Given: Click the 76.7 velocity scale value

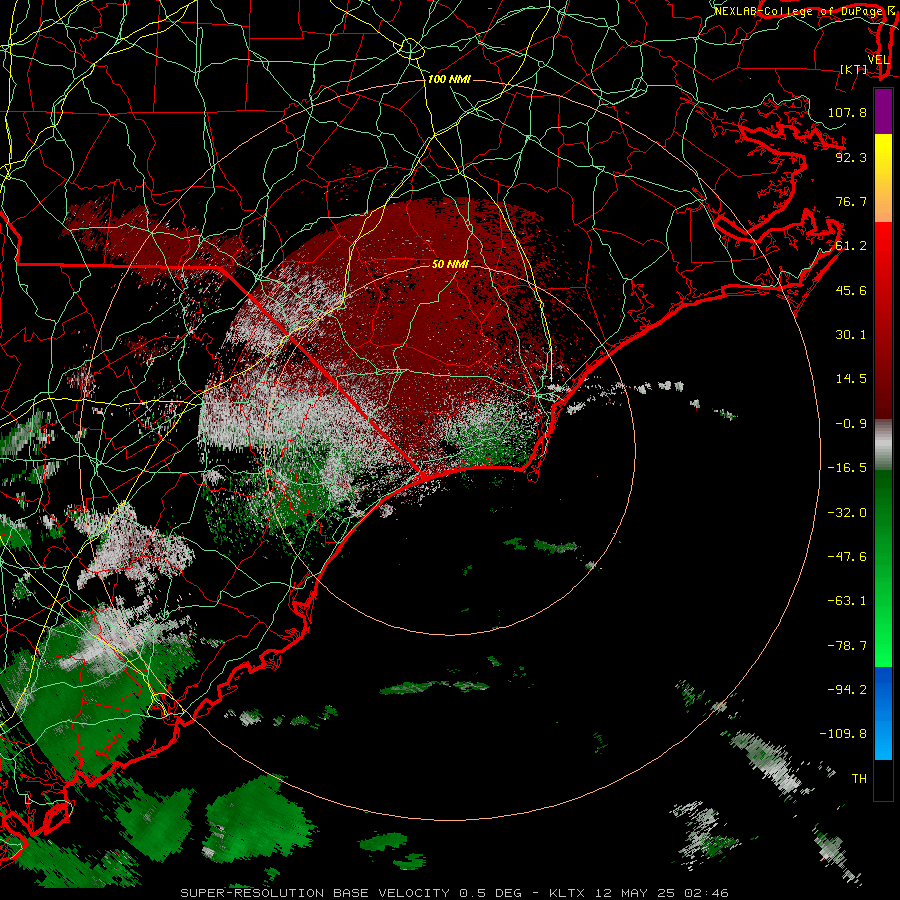Looking at the screenshot, I should point(851,201).
